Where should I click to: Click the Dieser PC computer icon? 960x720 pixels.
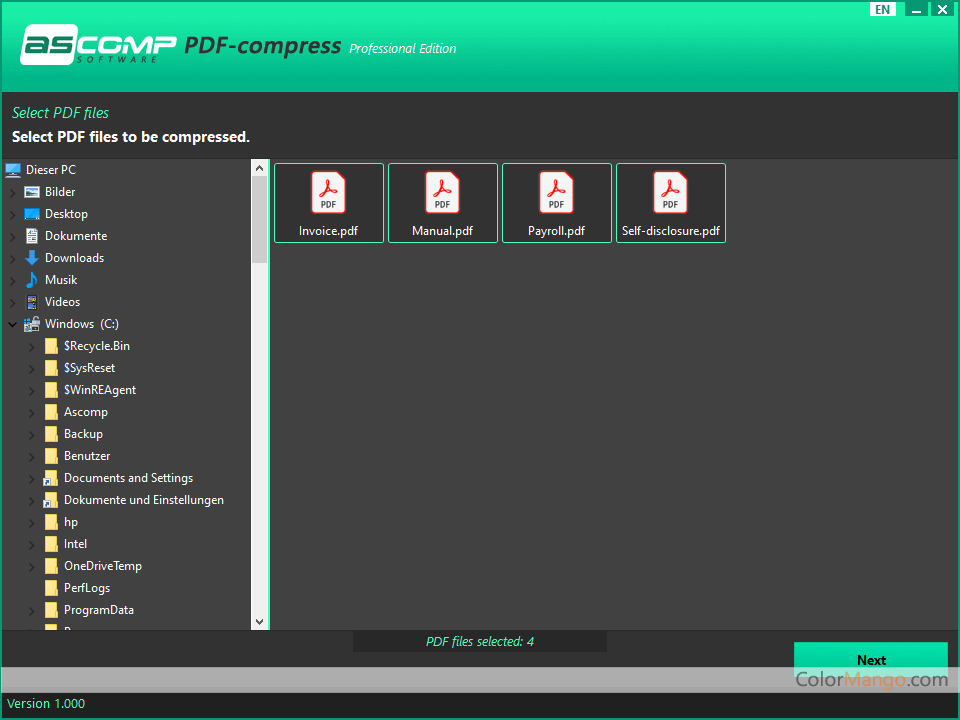click(13, 170)
